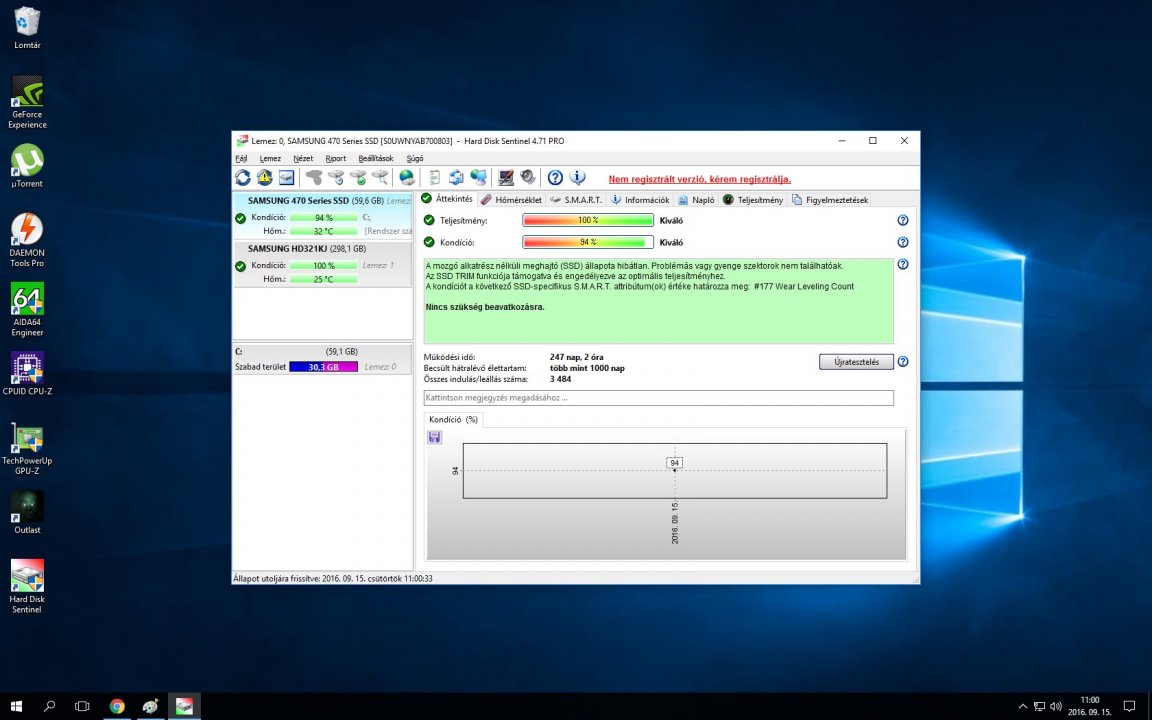1152x720 pixels.
Task: Open Task View on the taskbar
Action: [82, 706]
